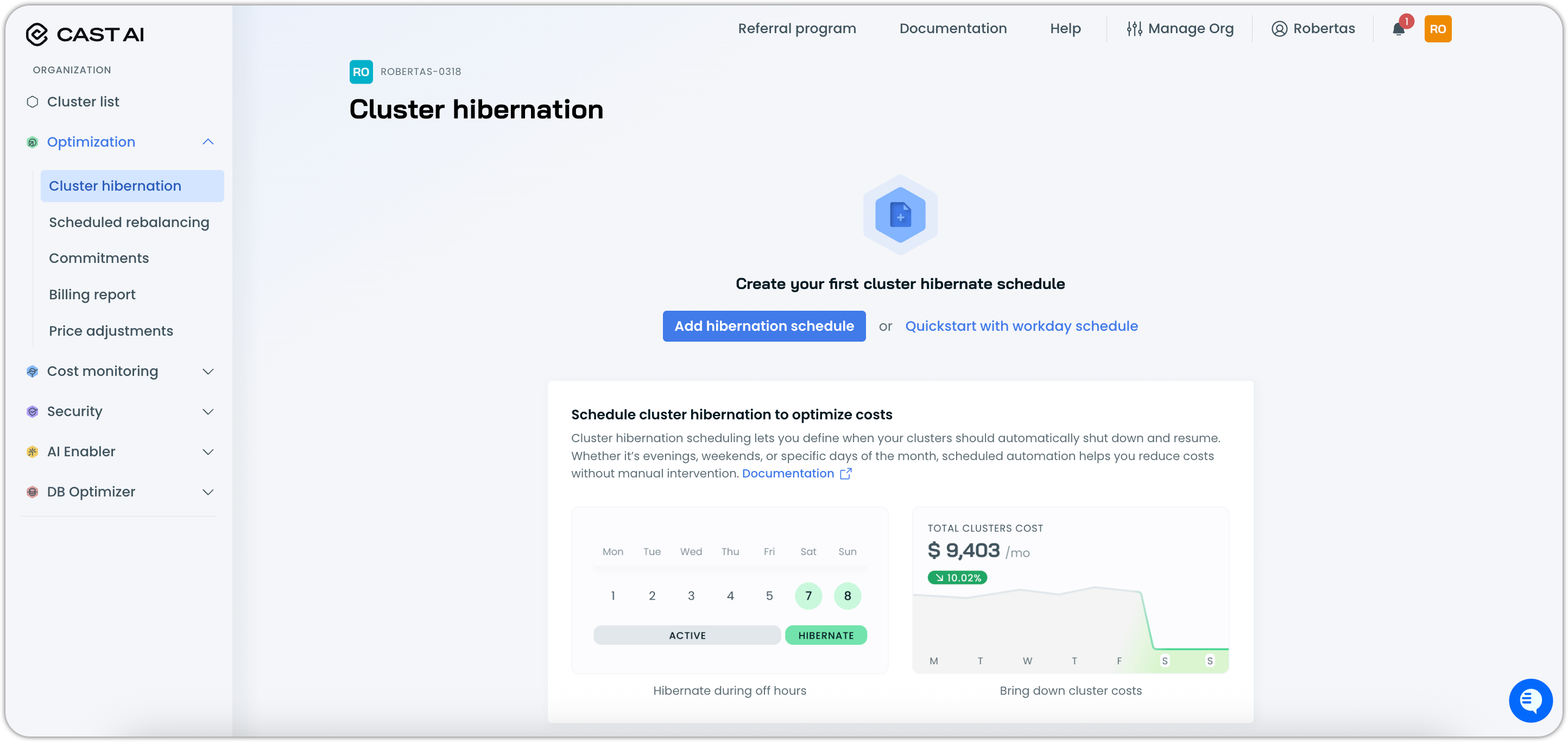Image resolution: width=1568 pixels, height=742 pixels.
Task: Click the hexagon add-document icon
Action: tap(900, 215)
